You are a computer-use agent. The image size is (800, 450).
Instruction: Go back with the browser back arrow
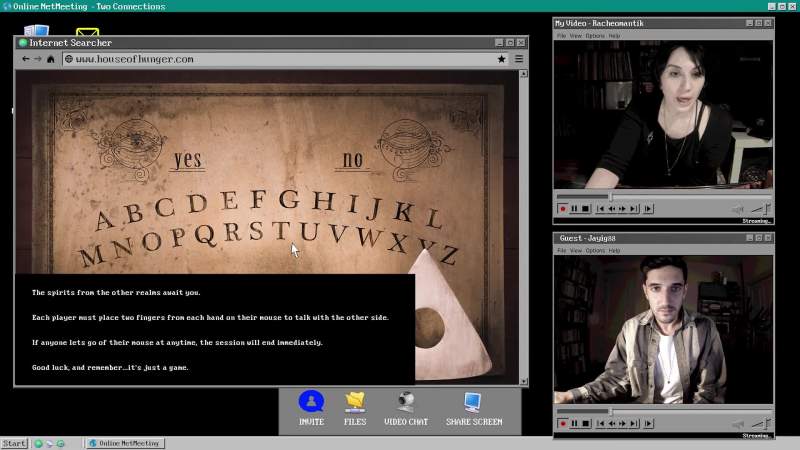pyautogui.click(x=26, y=59)
